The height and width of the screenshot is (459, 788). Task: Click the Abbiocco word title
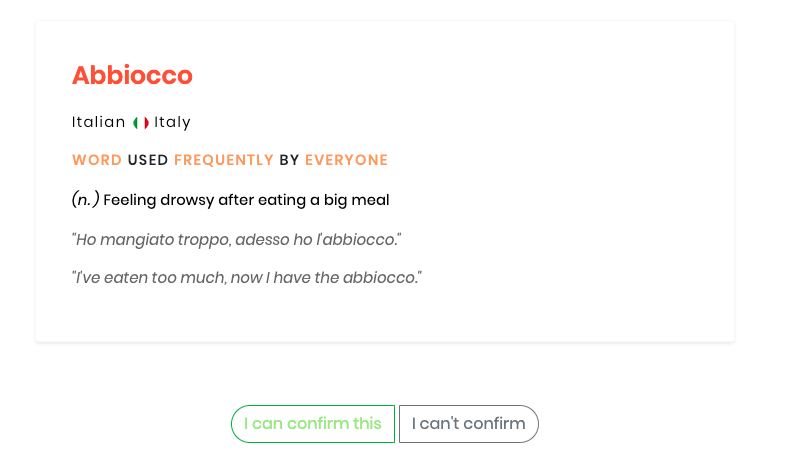132,75
